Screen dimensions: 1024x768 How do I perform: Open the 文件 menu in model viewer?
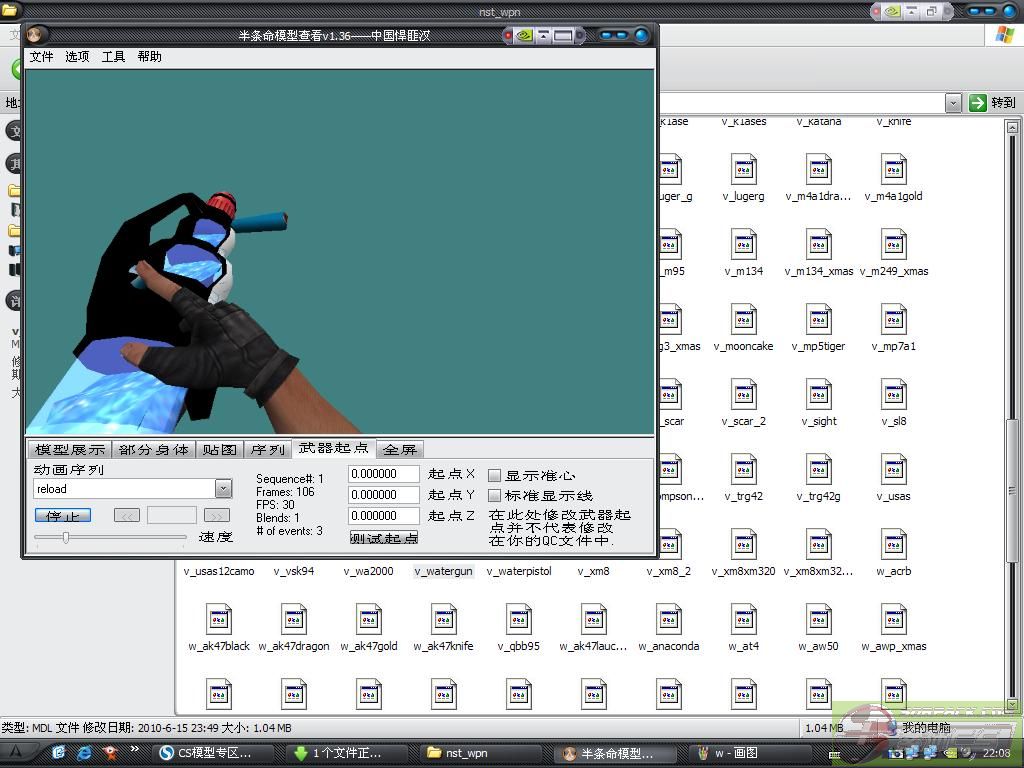tap(42, 57)
